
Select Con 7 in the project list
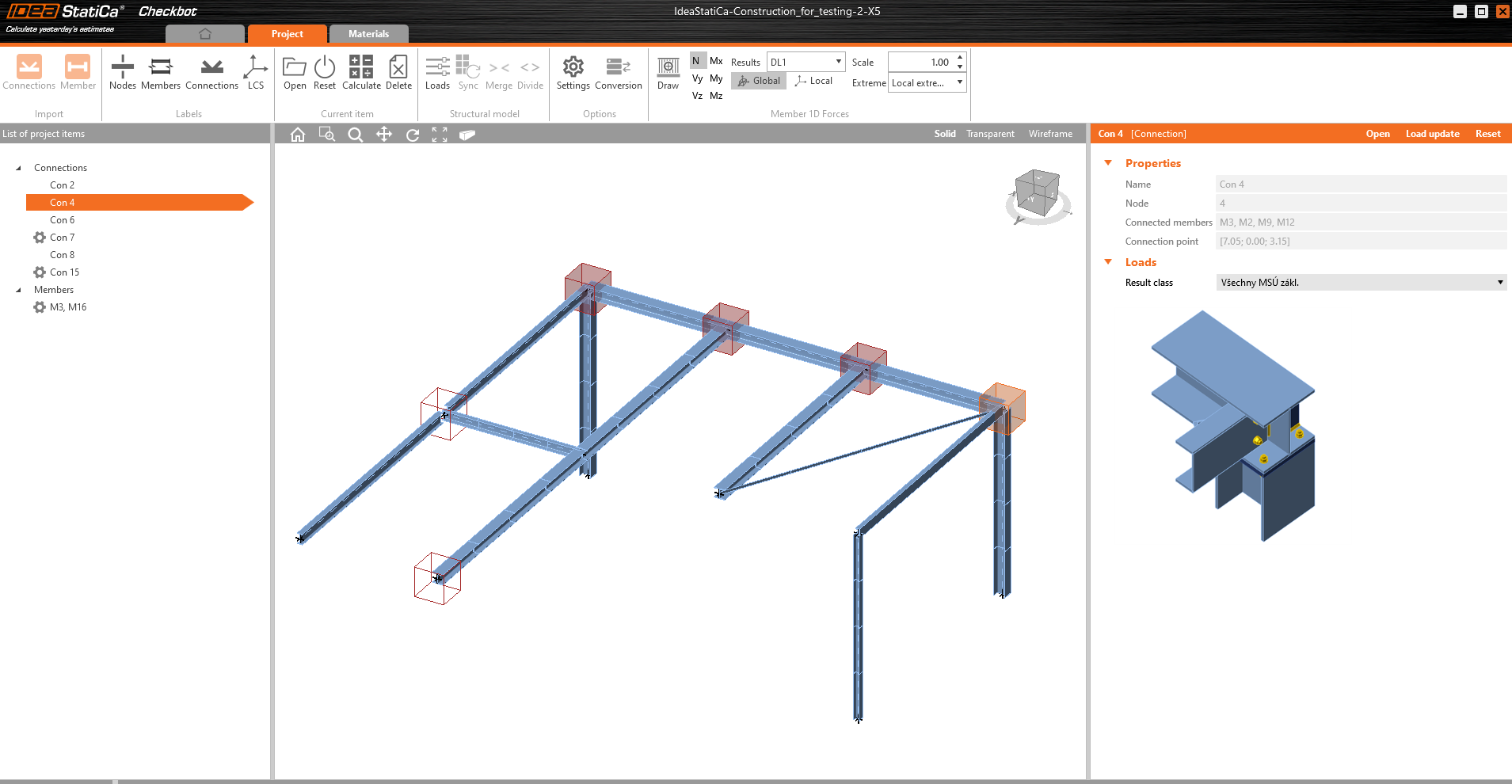click(62, 238)
